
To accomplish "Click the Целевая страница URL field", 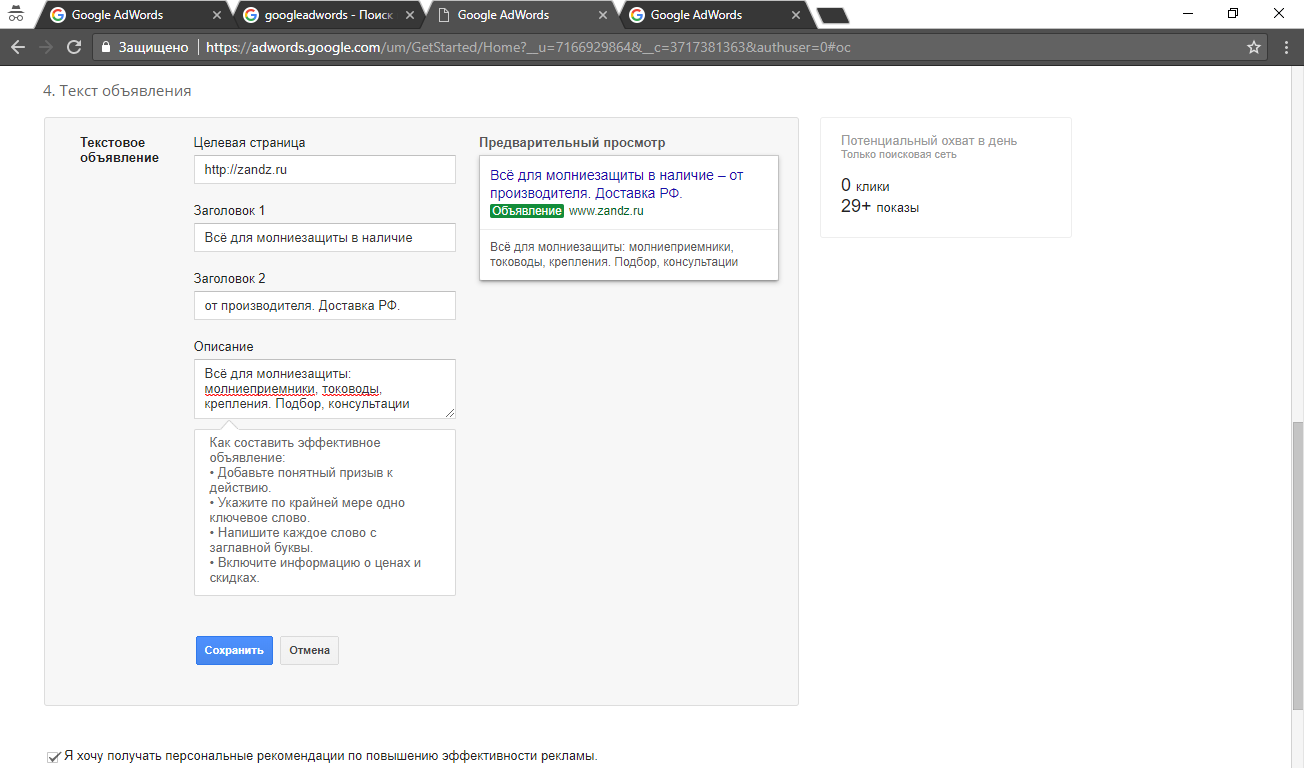I will point(324,170).
